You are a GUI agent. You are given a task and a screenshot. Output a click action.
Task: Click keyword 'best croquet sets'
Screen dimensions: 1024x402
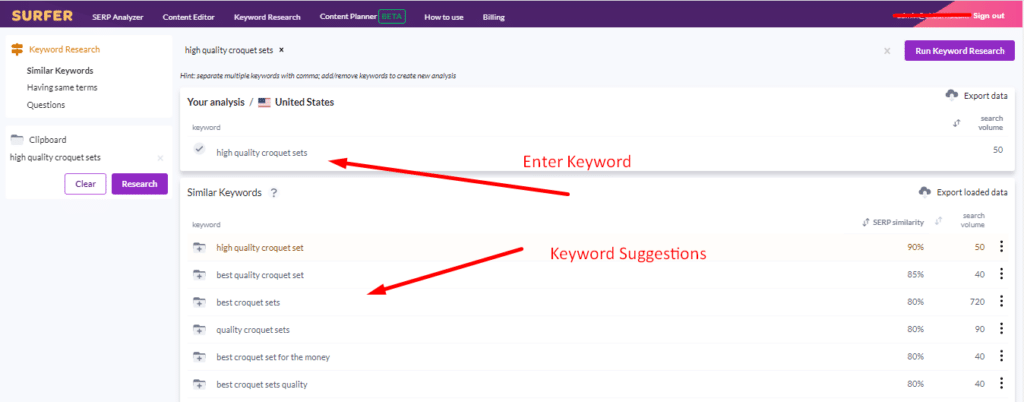(248, 303)
